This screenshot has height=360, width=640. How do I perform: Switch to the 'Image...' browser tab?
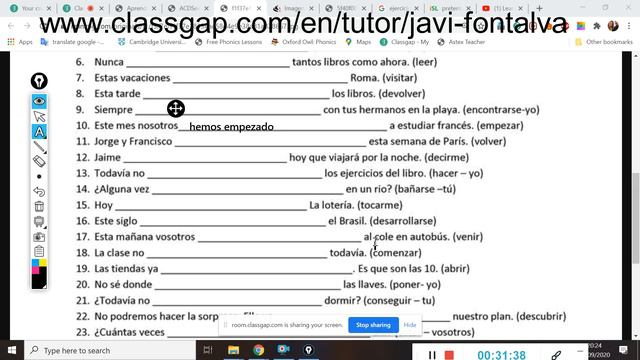[294, 8]
